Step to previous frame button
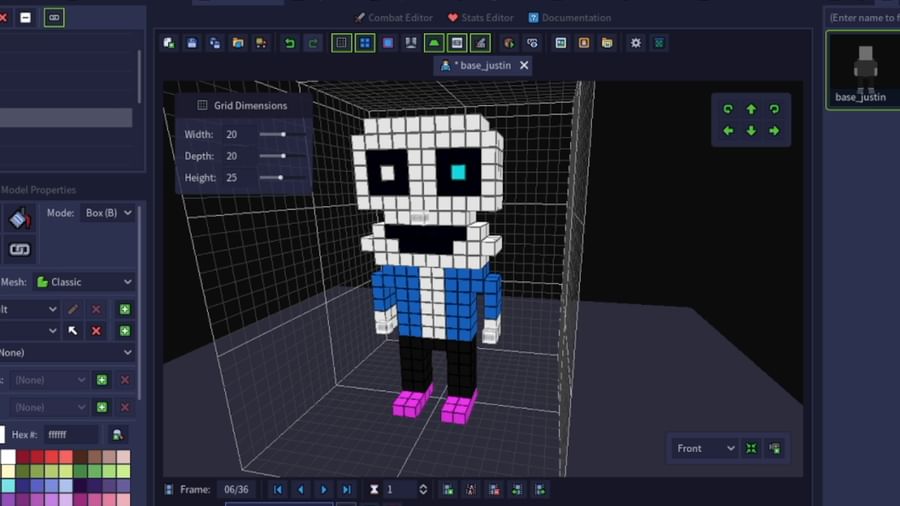The image size is (900, 506). point(301,489)
